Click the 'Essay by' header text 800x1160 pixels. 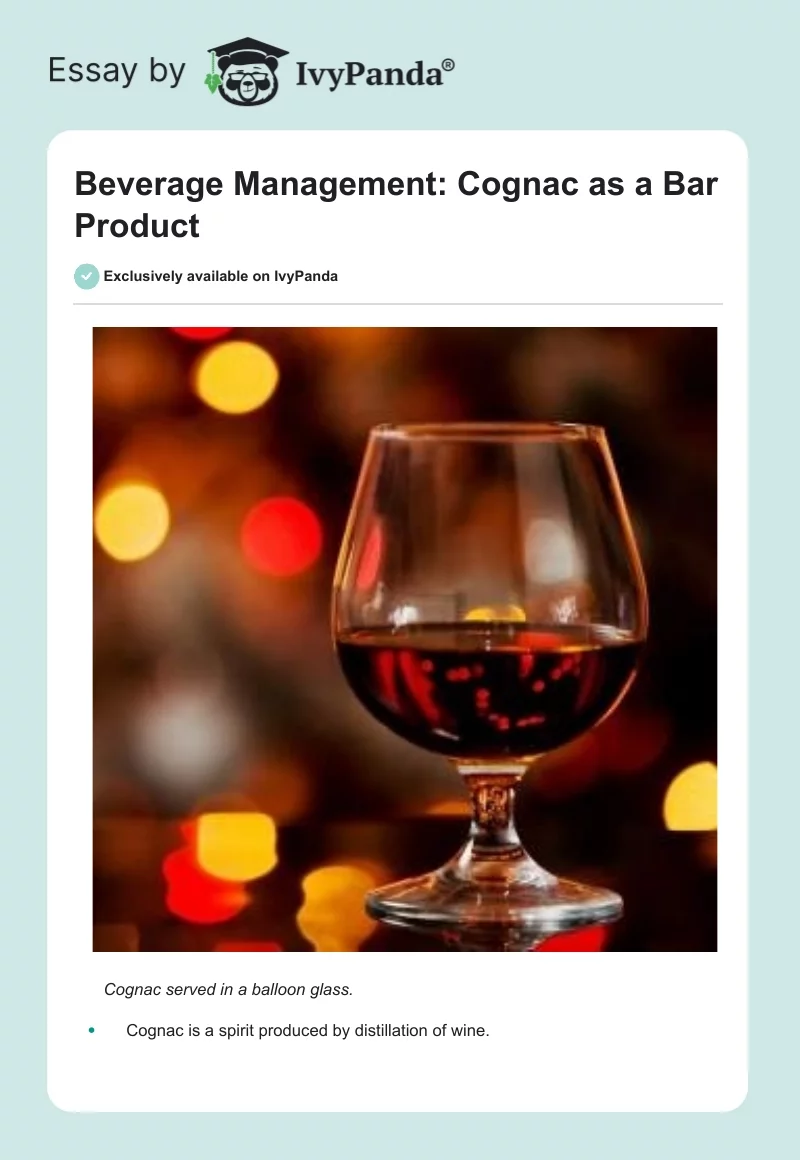pyautogui.click(x=117, y=71)
